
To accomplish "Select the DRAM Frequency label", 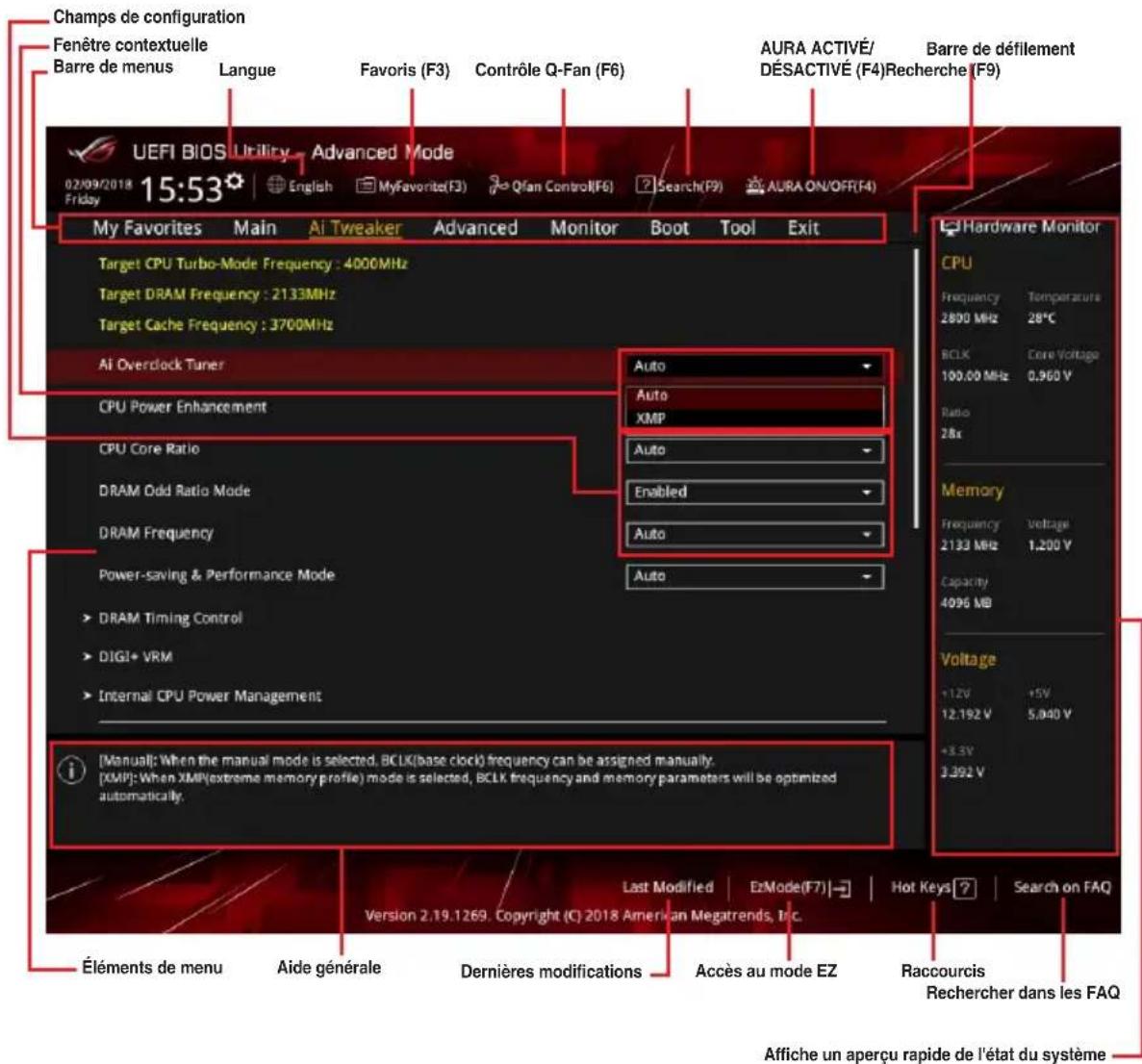I will pyautogui.click(x=156, y=534).
